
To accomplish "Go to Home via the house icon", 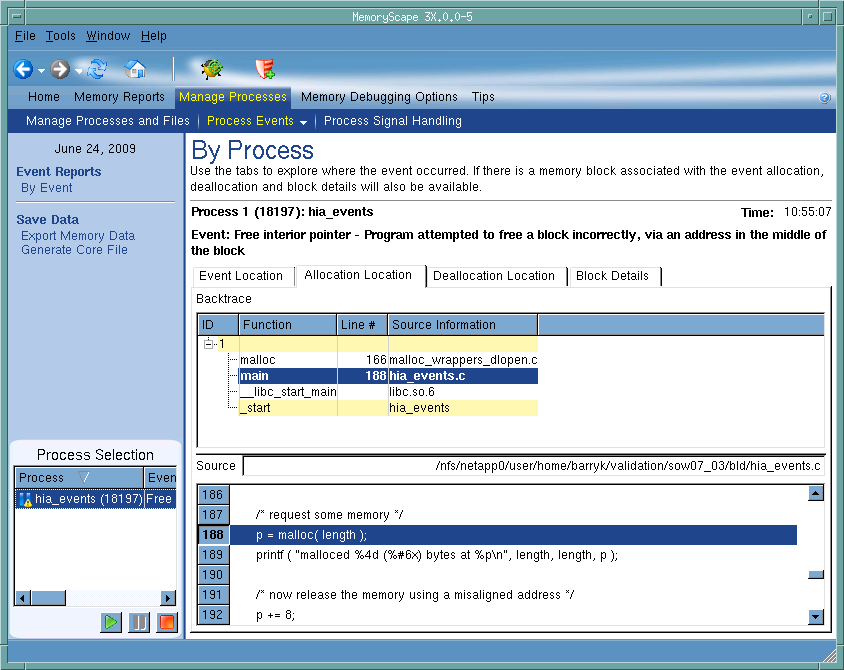I will coord(135,69).
